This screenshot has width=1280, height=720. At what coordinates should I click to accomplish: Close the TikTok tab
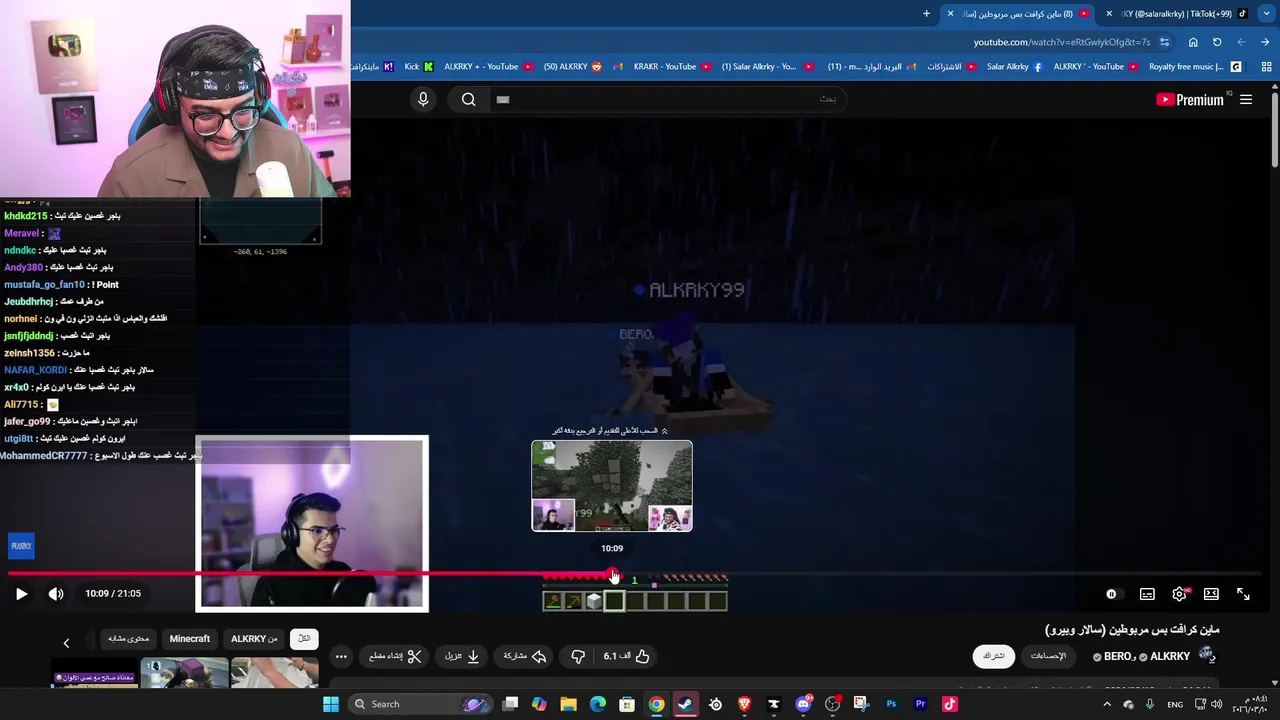[x=1109, y=14]
